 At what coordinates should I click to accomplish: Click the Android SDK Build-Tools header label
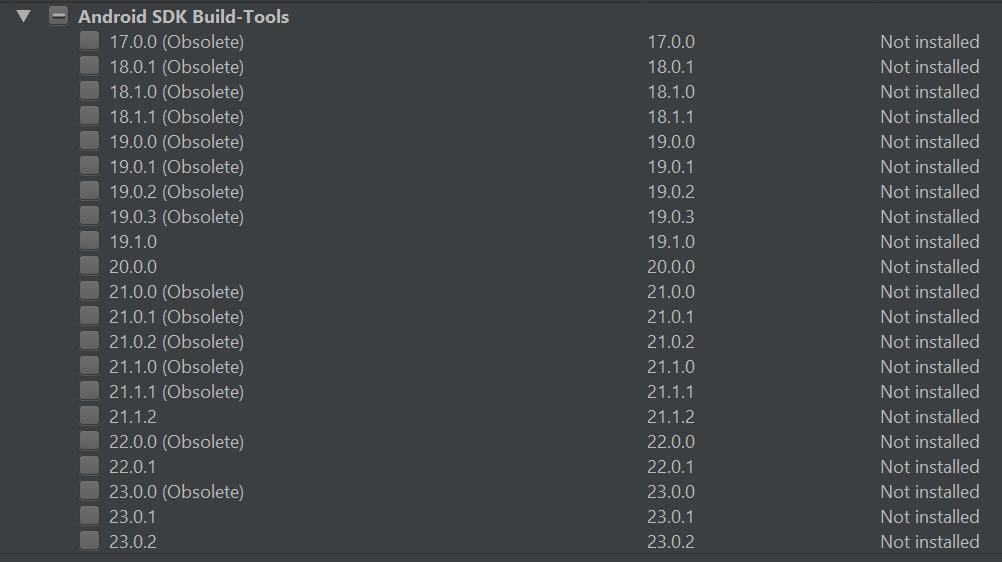pyautogui.click(x=183, y=17)
